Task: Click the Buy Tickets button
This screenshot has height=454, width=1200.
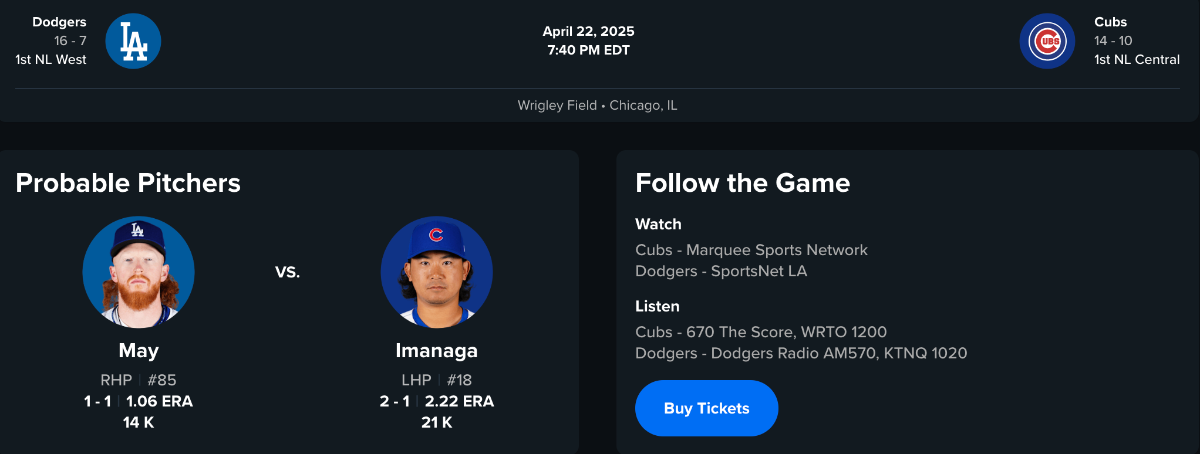Action: (706, 408)
